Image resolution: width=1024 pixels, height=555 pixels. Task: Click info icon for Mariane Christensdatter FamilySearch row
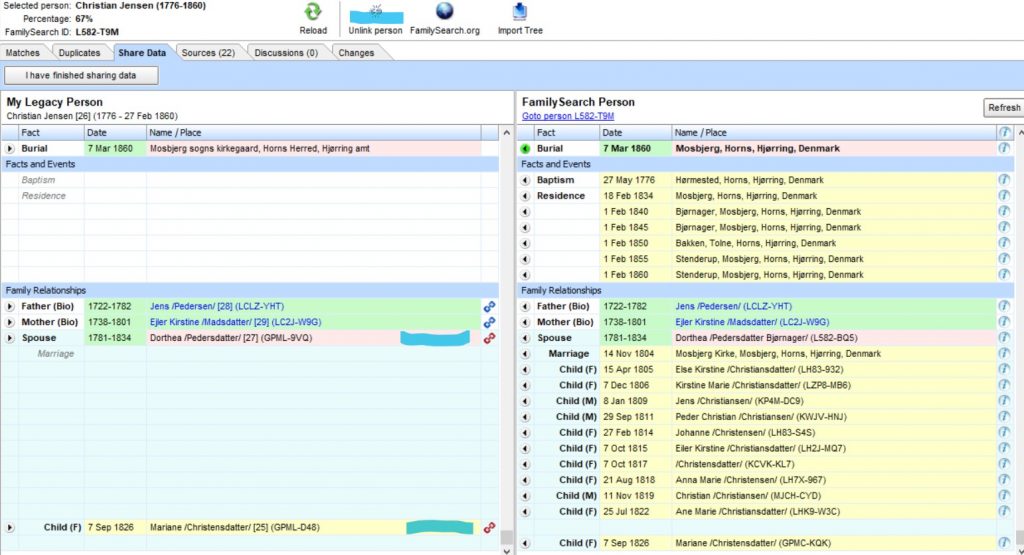(1004, 543)
